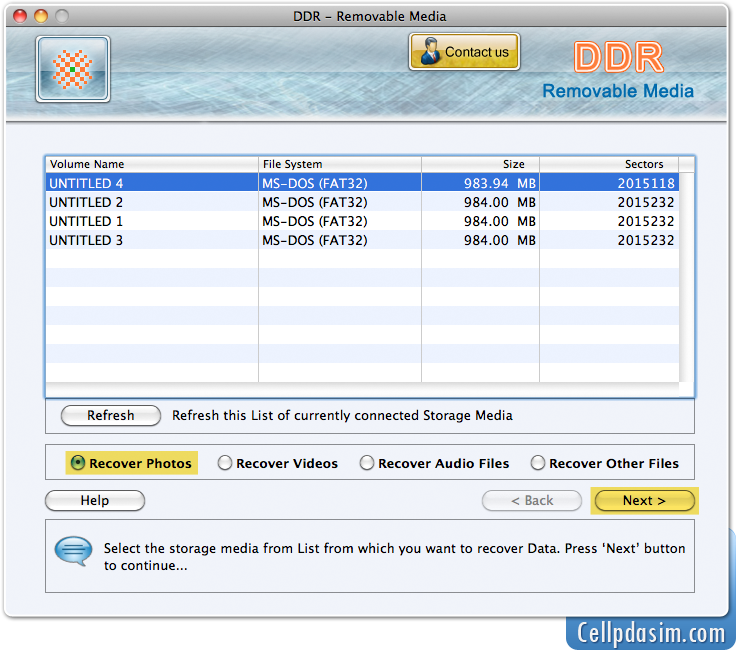Click the Refresh button

click(111, 415)
